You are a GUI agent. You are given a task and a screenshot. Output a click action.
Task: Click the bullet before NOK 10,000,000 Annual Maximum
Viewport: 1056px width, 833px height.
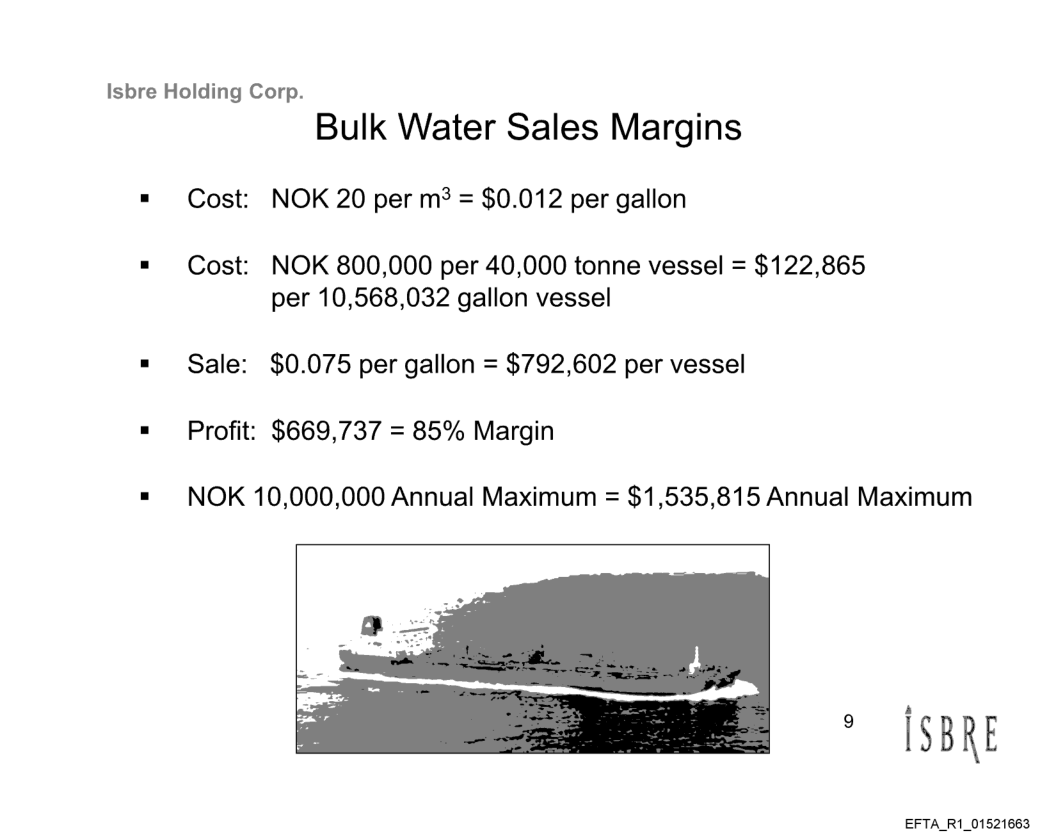pyautogui.click(x=145, y=497)
